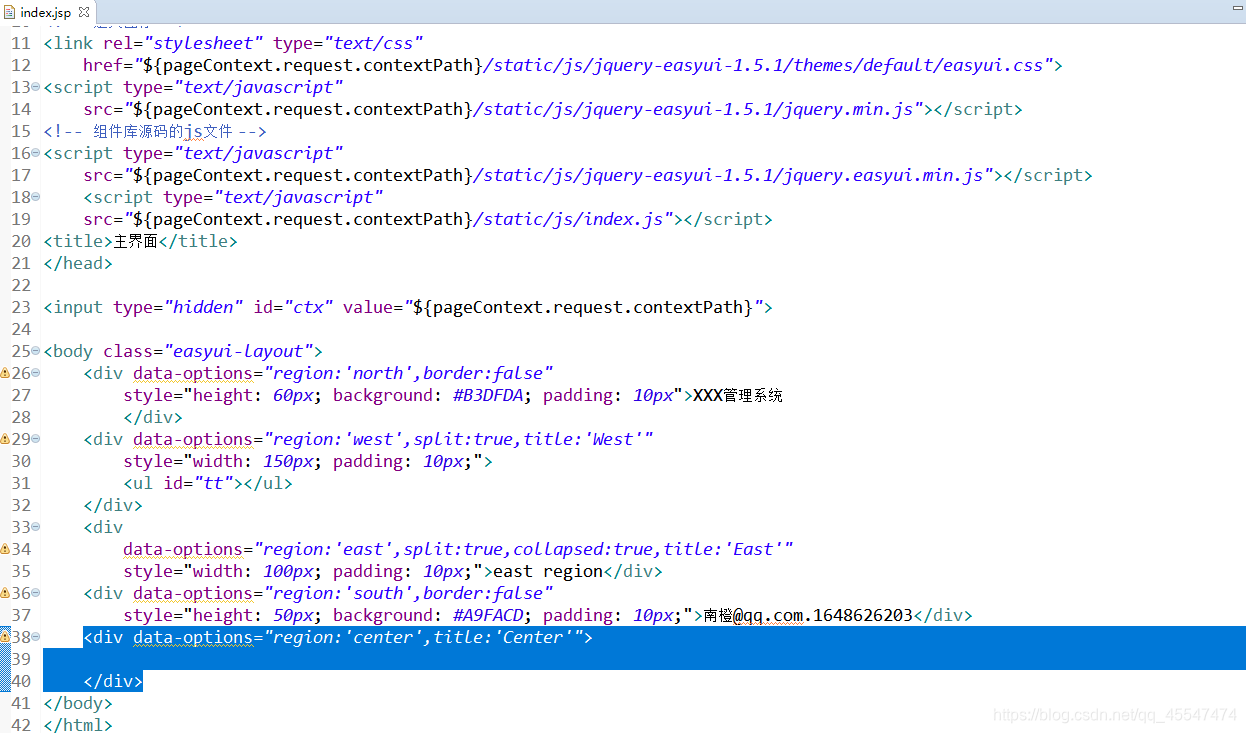The height and width of the screenshot is (733, 1246).
Task: Collapse the south region div at line 36
Action: pyautogui.click(x=36, y=593)
